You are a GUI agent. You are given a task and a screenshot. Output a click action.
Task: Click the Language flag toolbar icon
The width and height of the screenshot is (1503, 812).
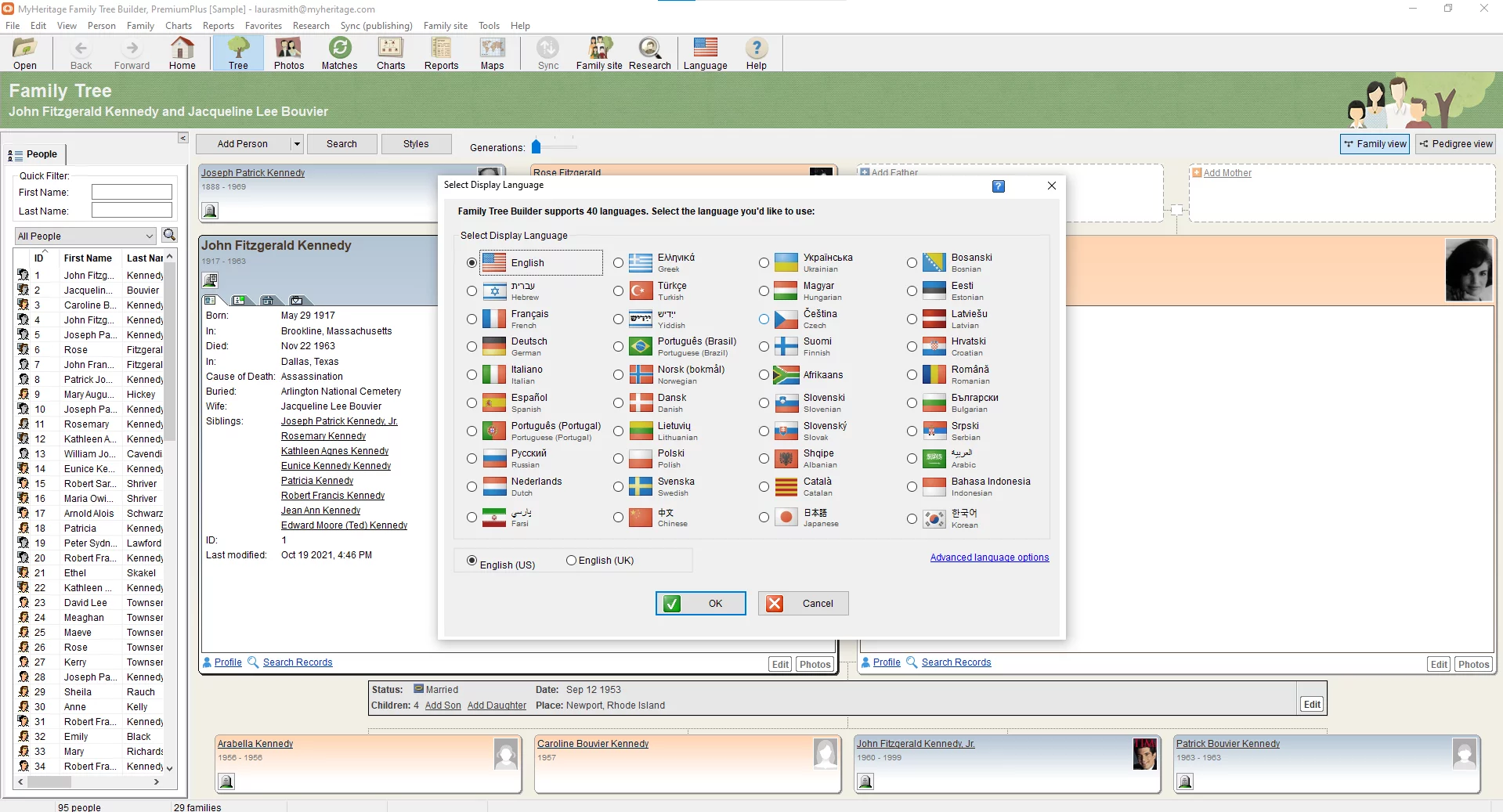705,53
